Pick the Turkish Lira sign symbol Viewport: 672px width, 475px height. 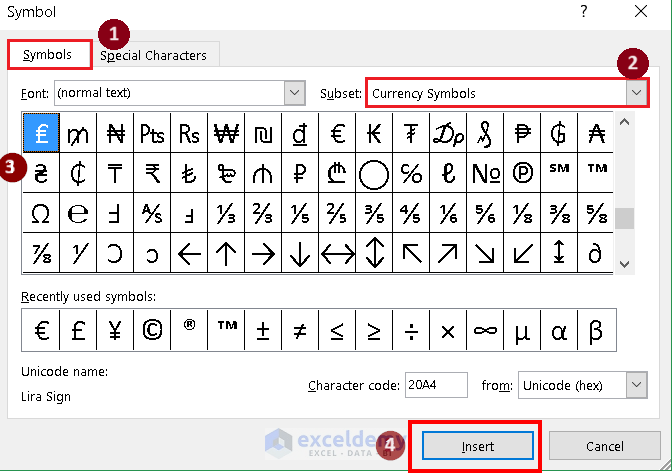click(189, 172)
